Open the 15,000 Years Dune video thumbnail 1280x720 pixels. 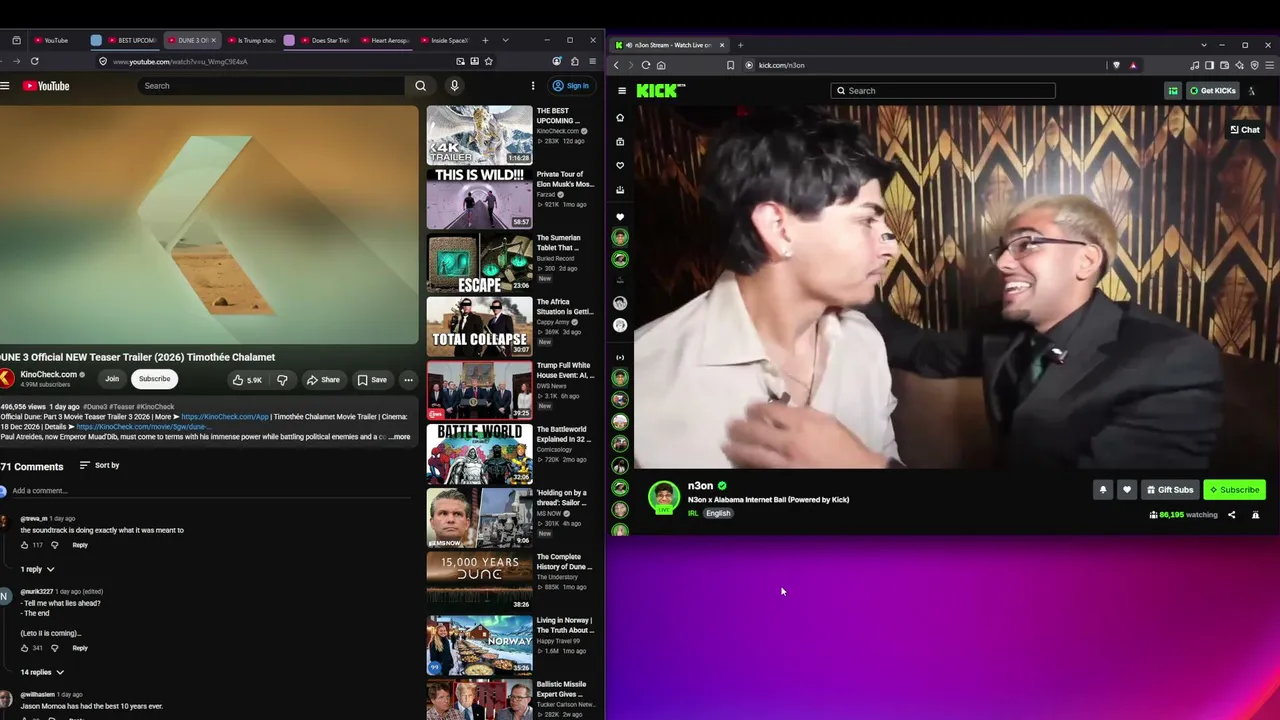(480, 581)
